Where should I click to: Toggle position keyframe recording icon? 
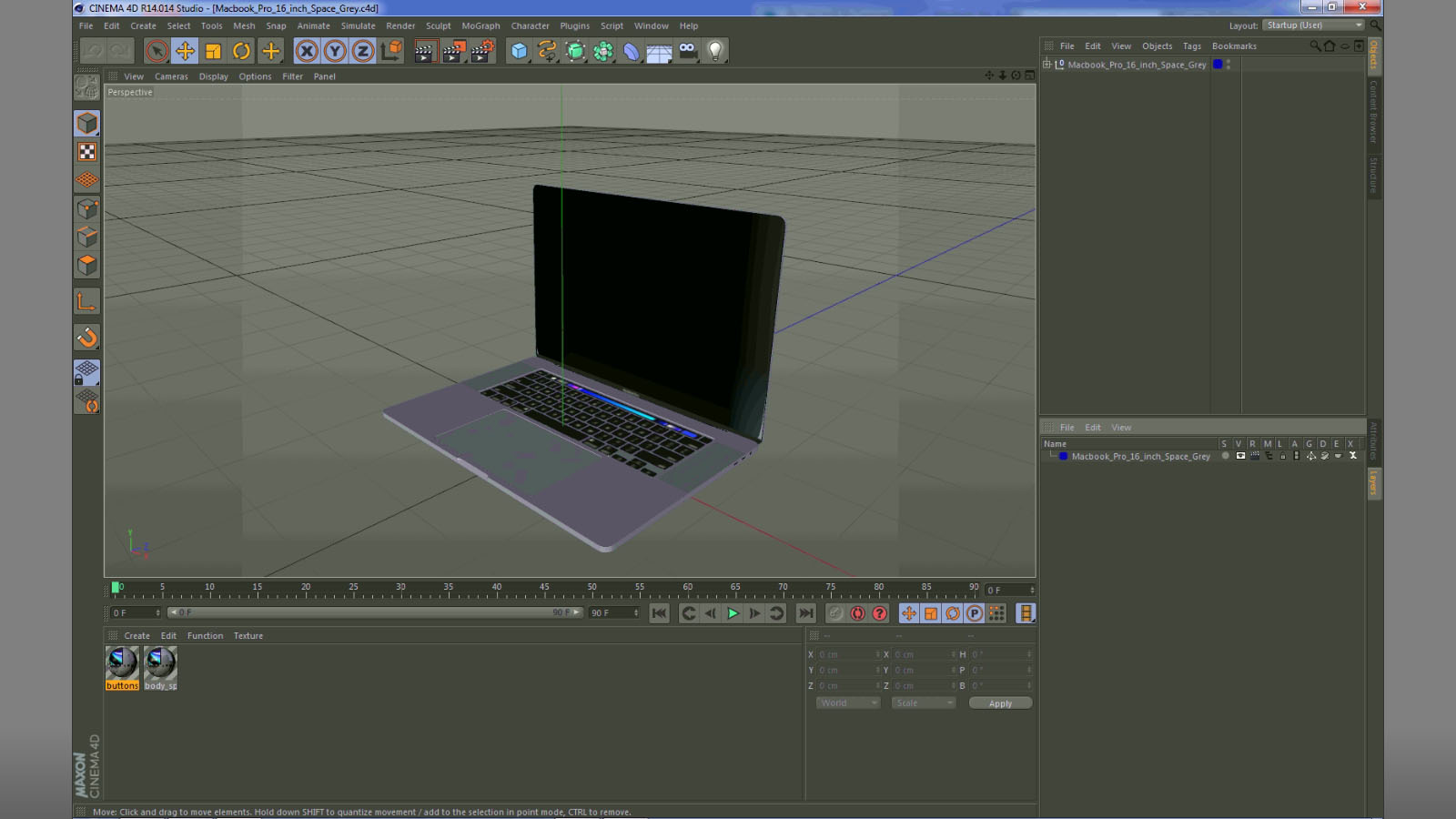tap(909, 613)
